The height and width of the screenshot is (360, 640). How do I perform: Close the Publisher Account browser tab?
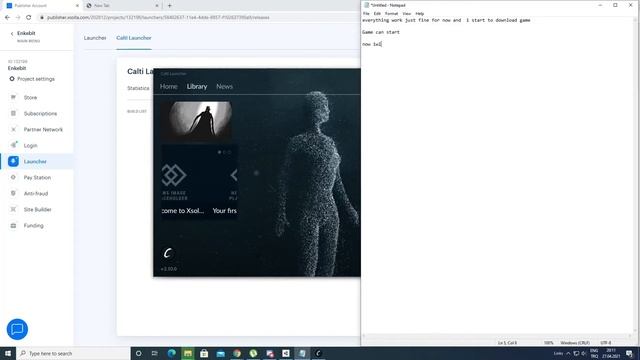pos(77,6)
